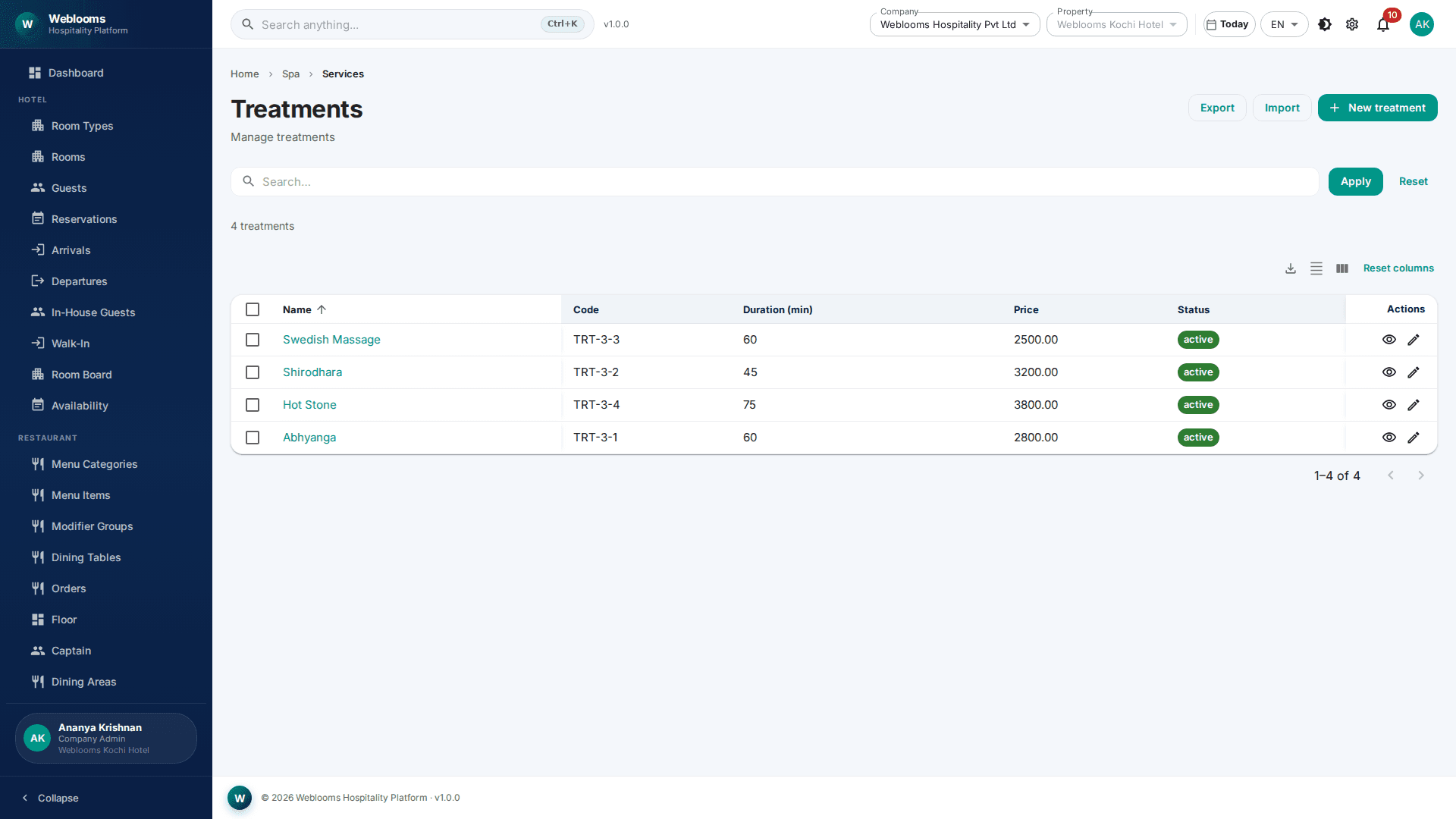
Task: Open column chooser icon
Action: click(1342, 268)
